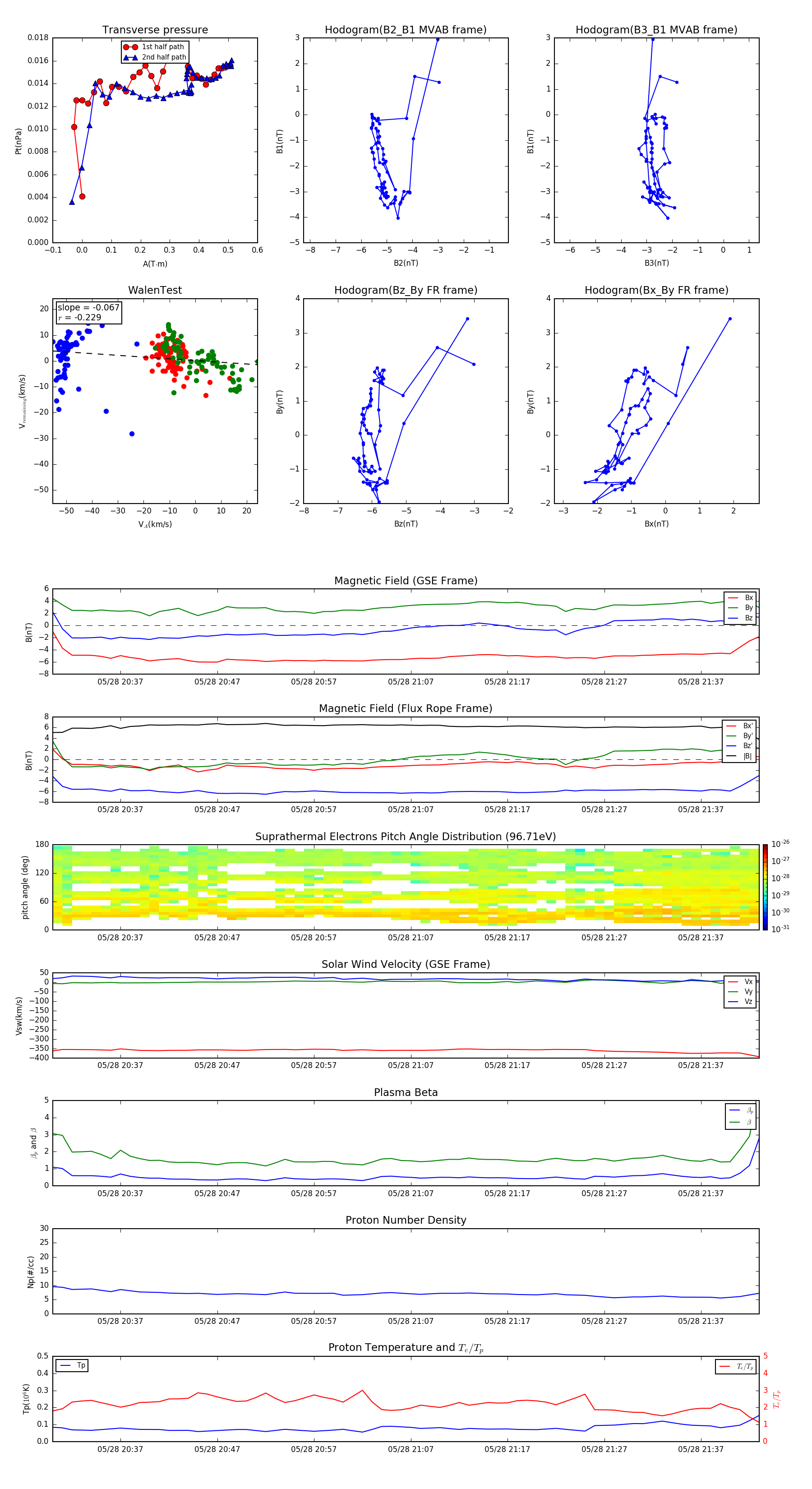Click the 'r = -0.229' annotation
This screenshot has width=812, height=1489.
[80, 317]
